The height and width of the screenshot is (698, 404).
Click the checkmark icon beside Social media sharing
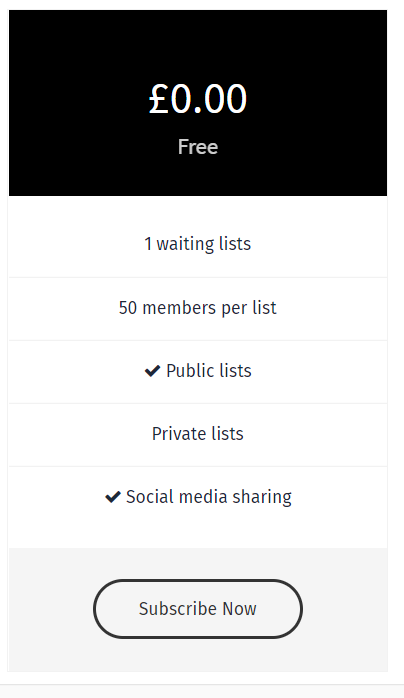113,497
